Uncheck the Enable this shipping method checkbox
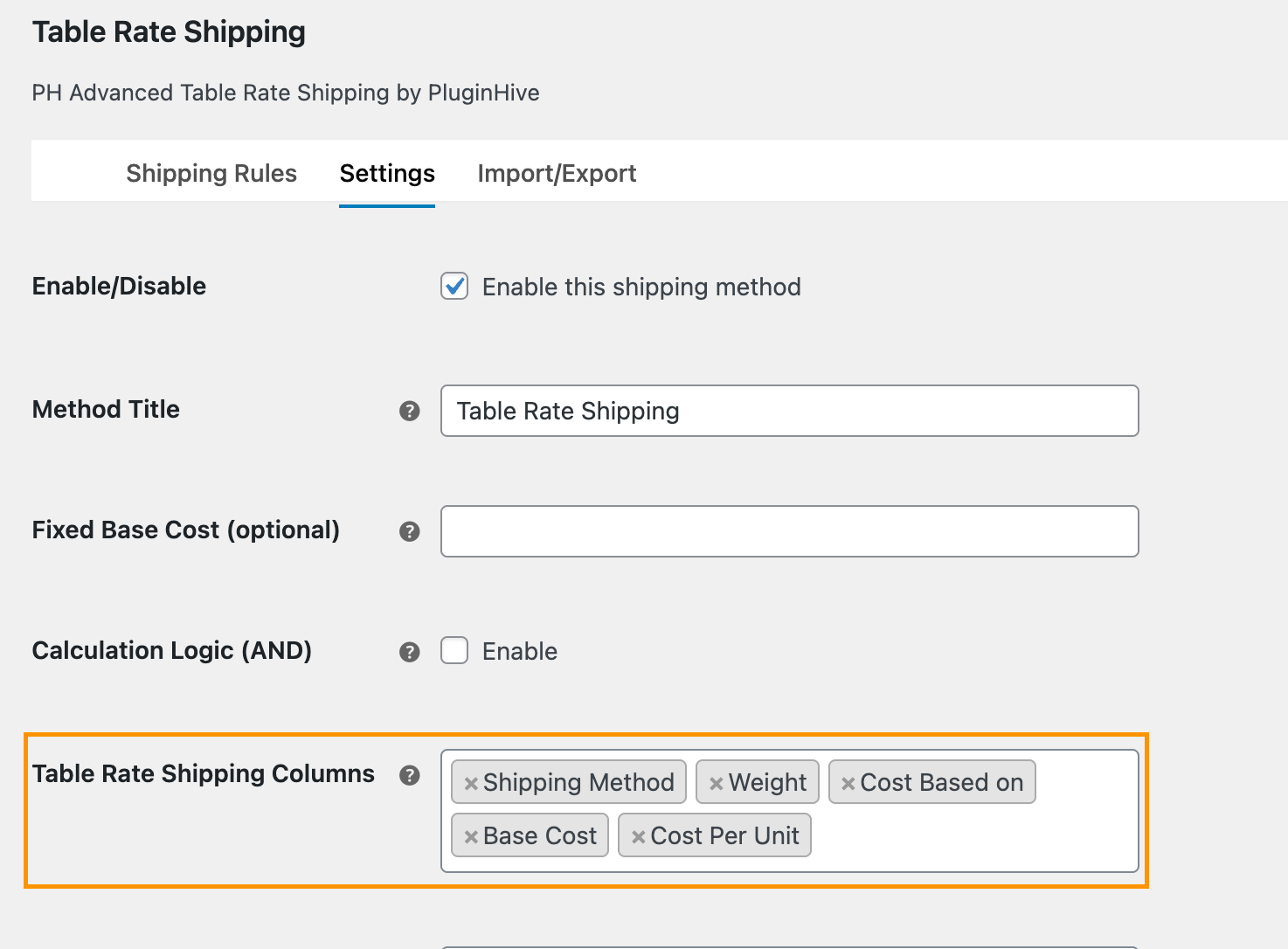Screen dimensions: 1288x949 (x=454, y=287)
